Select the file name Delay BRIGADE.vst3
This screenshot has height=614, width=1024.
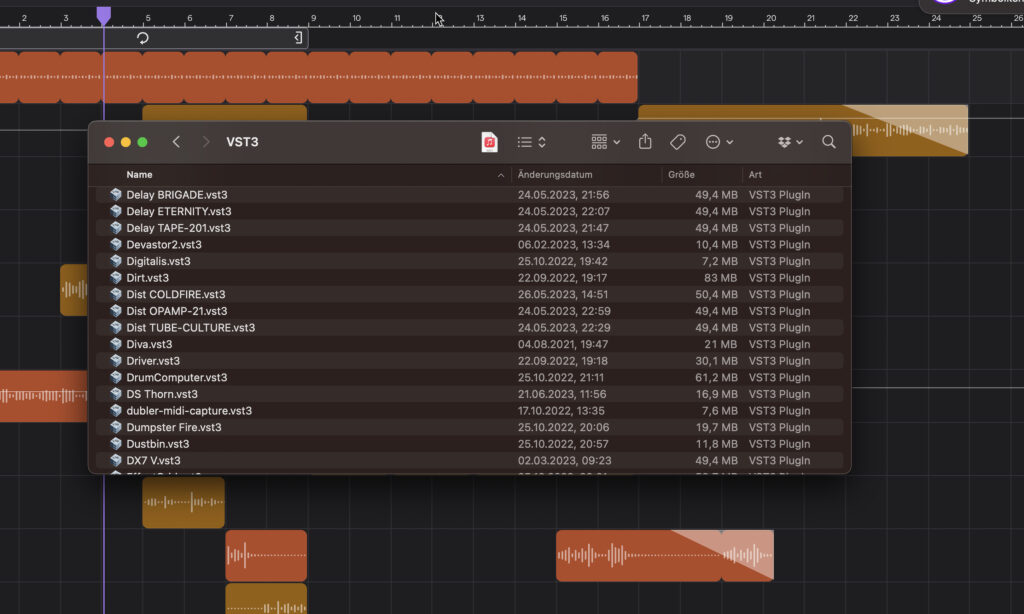(177, 195)
